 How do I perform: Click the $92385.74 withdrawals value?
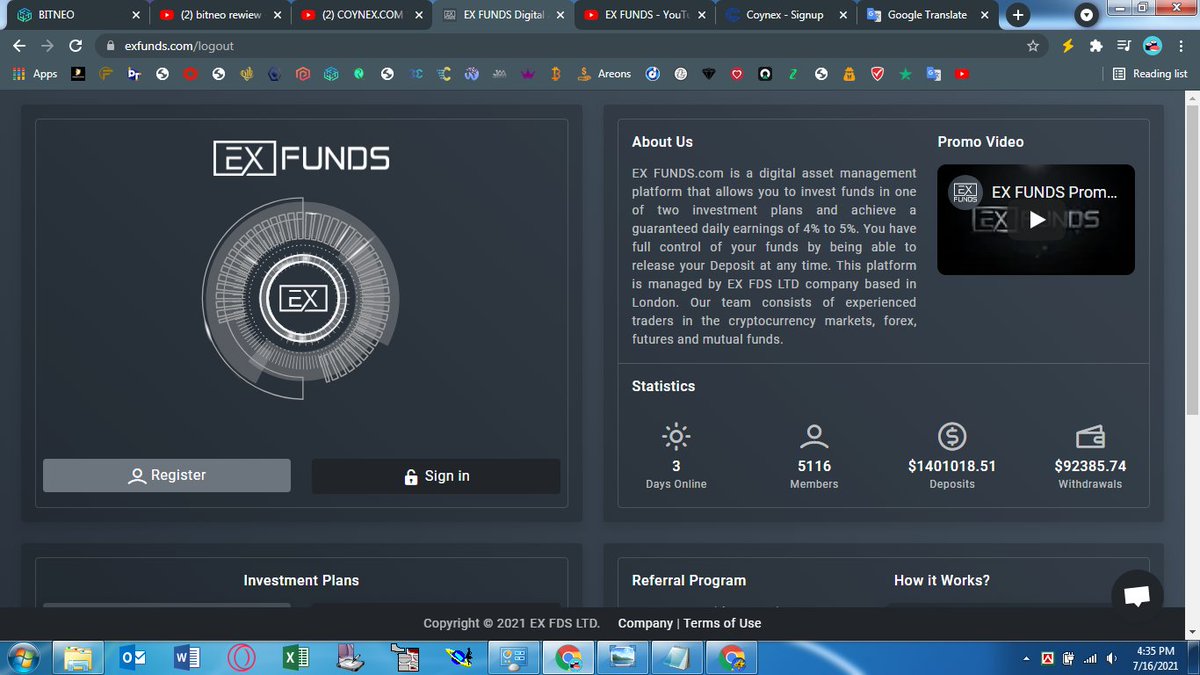tap(1090, 466)
